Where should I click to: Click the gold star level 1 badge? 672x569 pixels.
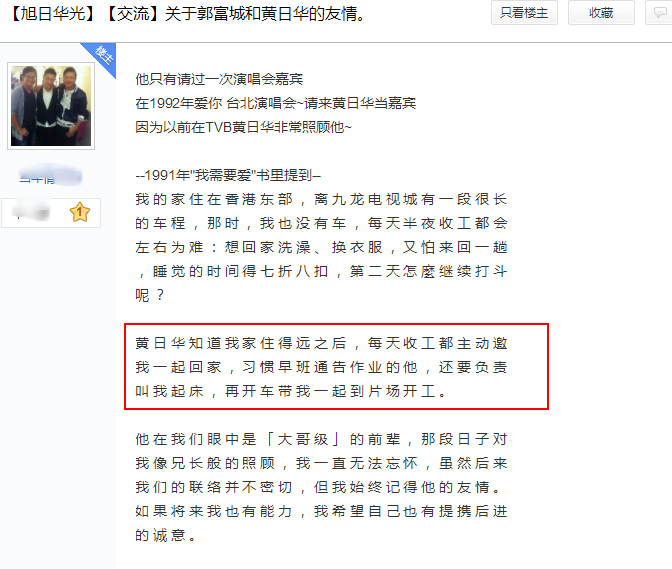(x=80, y=213)
